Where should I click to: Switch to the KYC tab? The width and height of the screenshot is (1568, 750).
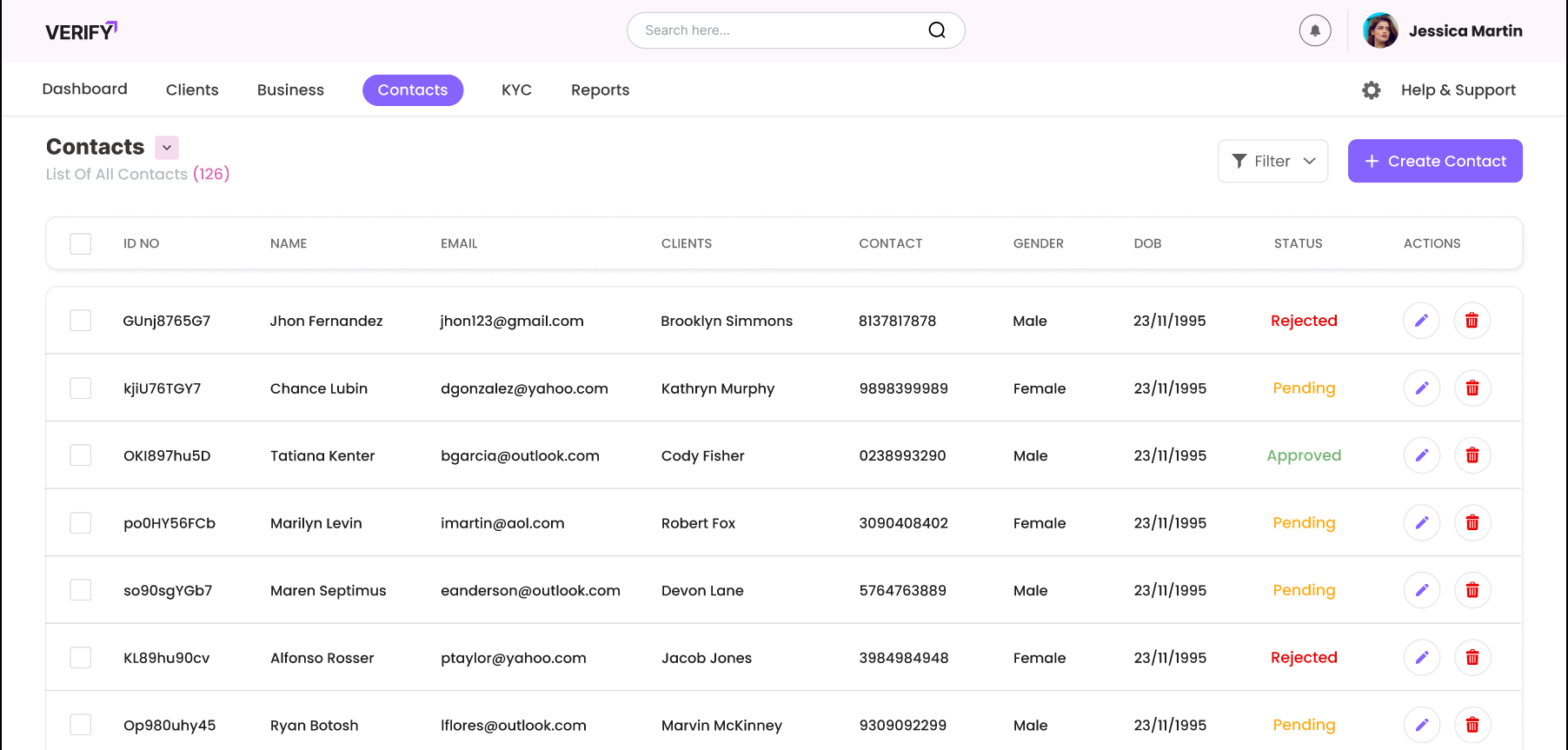[516, 90]
